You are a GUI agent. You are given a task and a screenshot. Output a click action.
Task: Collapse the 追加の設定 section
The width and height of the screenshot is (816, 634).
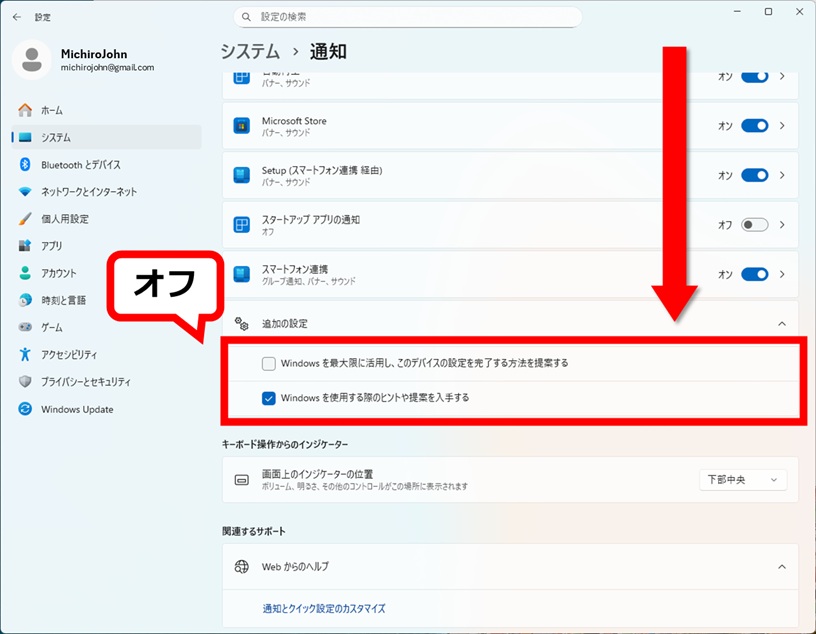point(781,324)
